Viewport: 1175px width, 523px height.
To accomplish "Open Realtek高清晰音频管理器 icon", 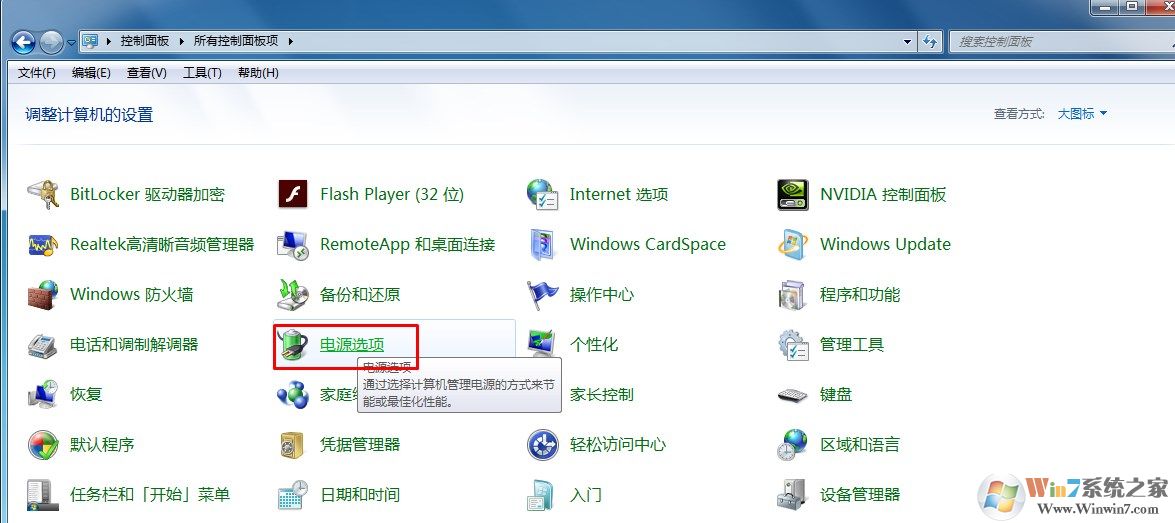I will coord(43,245).
